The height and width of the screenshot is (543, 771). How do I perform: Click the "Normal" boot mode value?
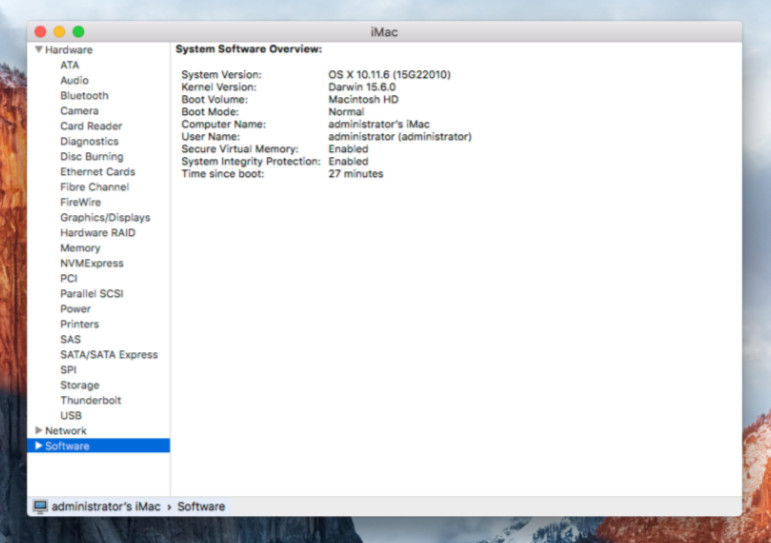346,112
